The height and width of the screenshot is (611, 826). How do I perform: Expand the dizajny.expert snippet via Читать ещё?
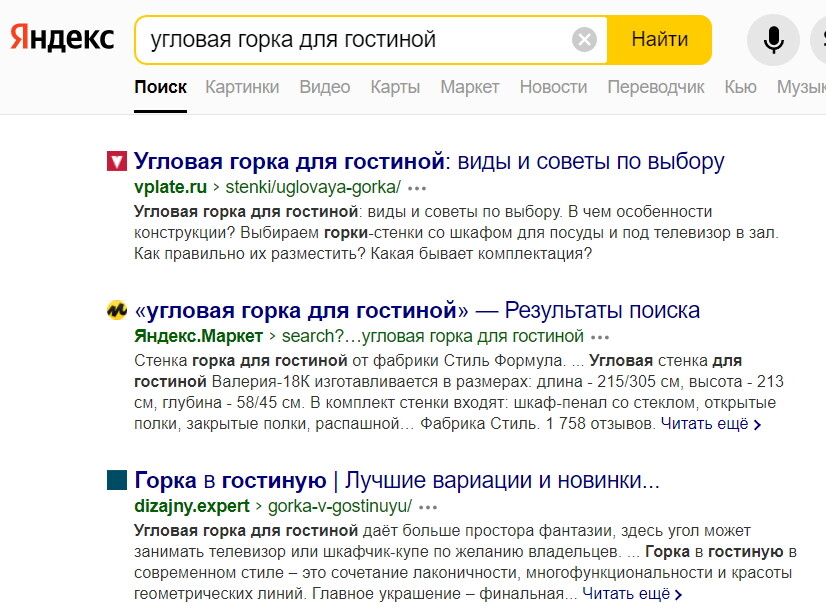pos(632,594)
